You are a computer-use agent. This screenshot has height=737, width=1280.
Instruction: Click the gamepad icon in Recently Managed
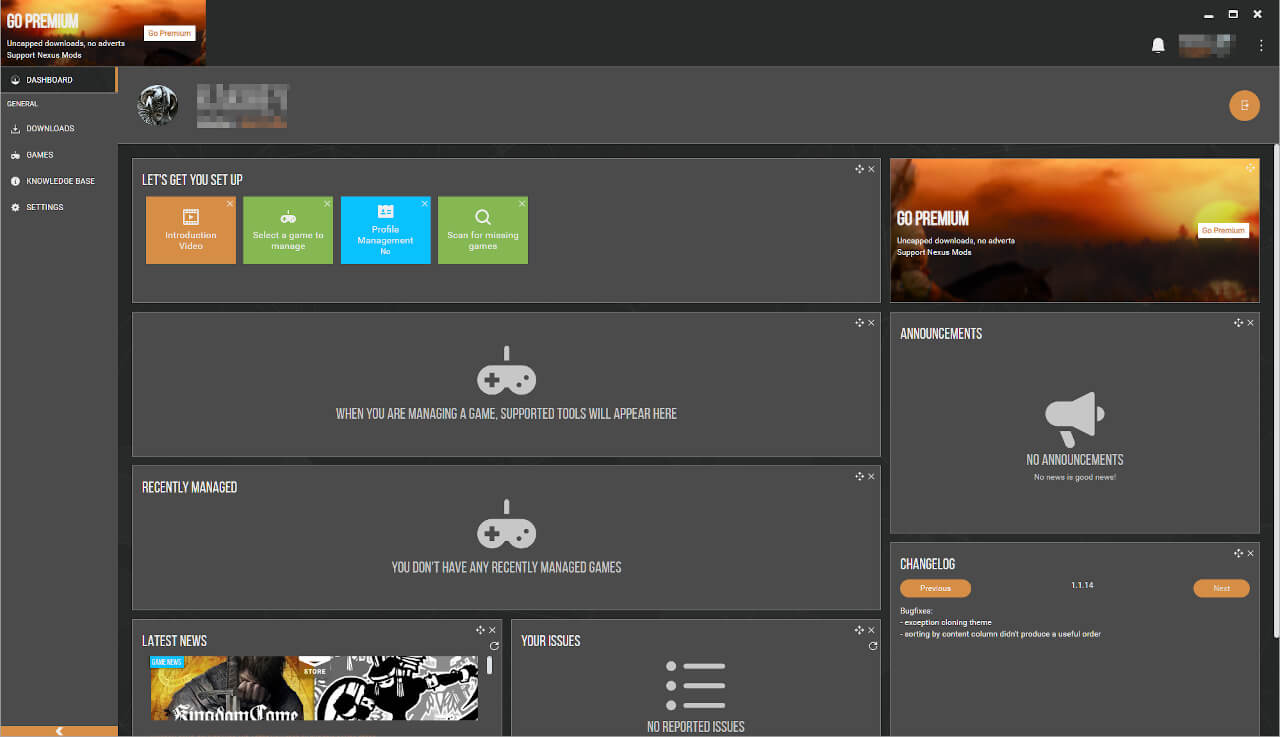click(506, 523)
